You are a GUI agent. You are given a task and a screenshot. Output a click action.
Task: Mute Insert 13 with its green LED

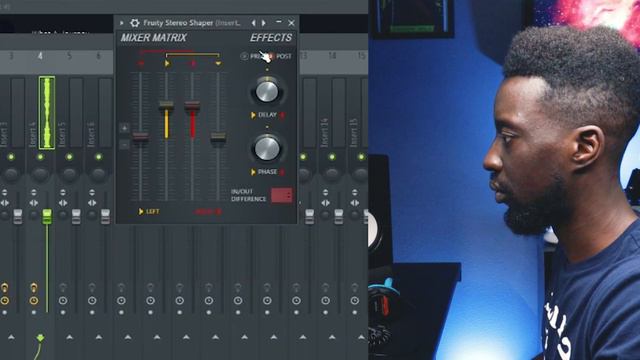pyautogui.click(x=303, y=157)
